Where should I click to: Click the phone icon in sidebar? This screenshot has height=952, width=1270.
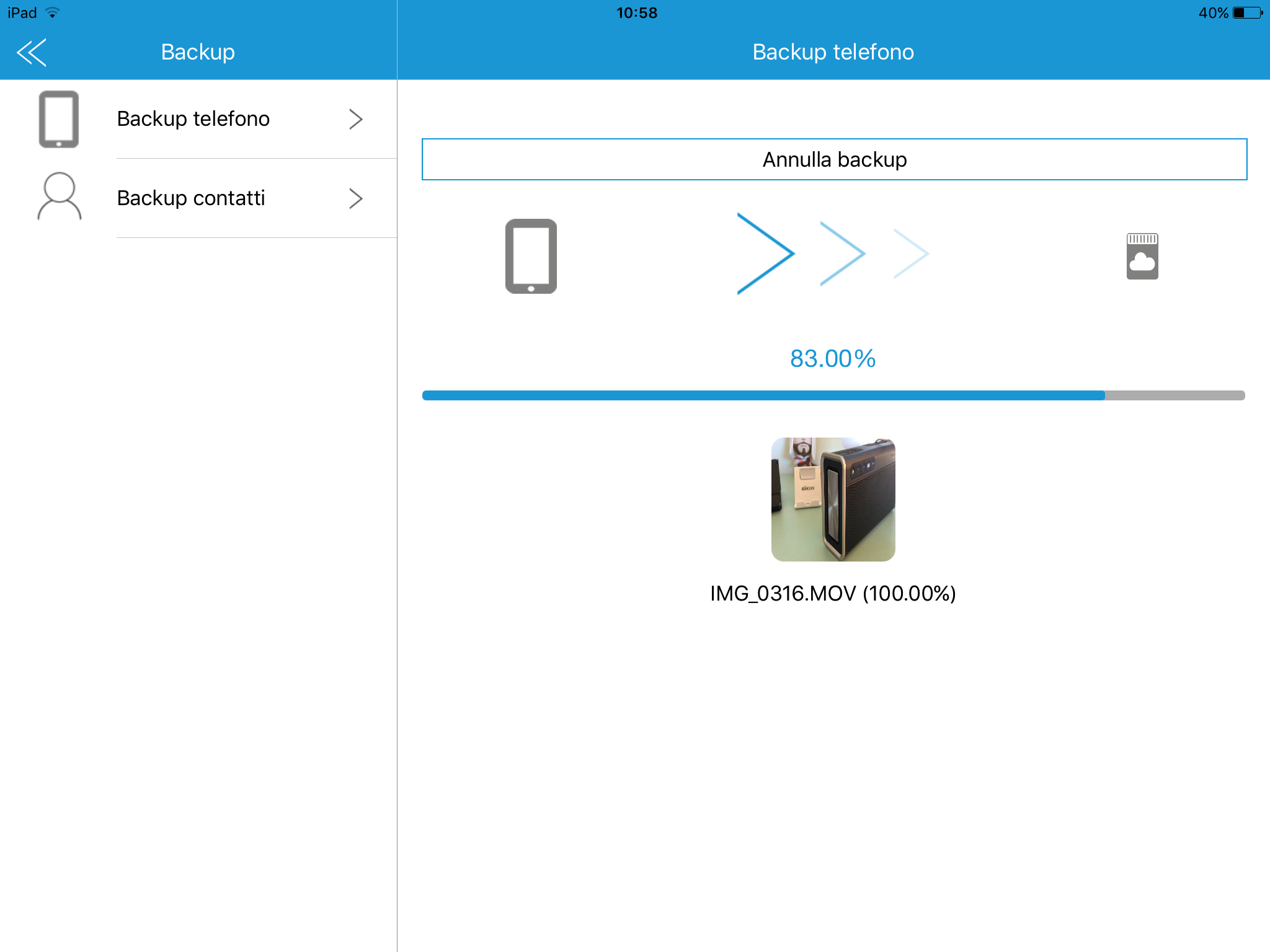59,119
